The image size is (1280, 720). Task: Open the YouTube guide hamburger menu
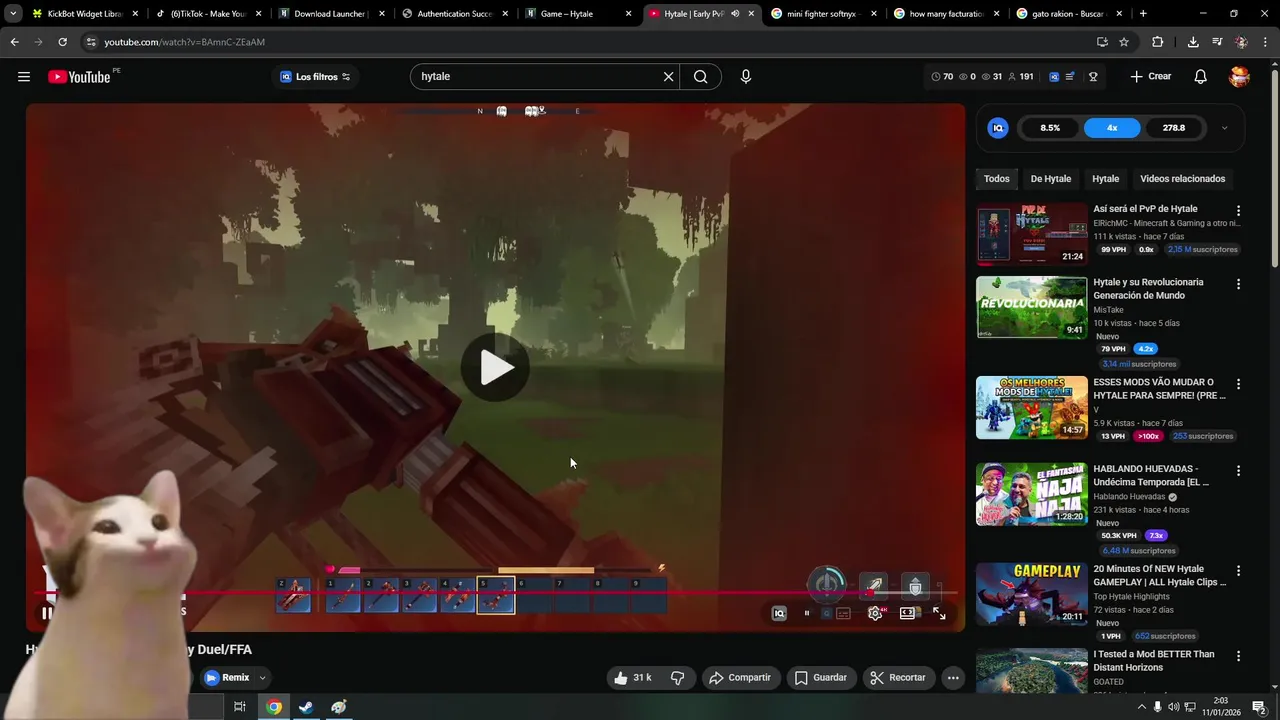(x=24, y=77)
